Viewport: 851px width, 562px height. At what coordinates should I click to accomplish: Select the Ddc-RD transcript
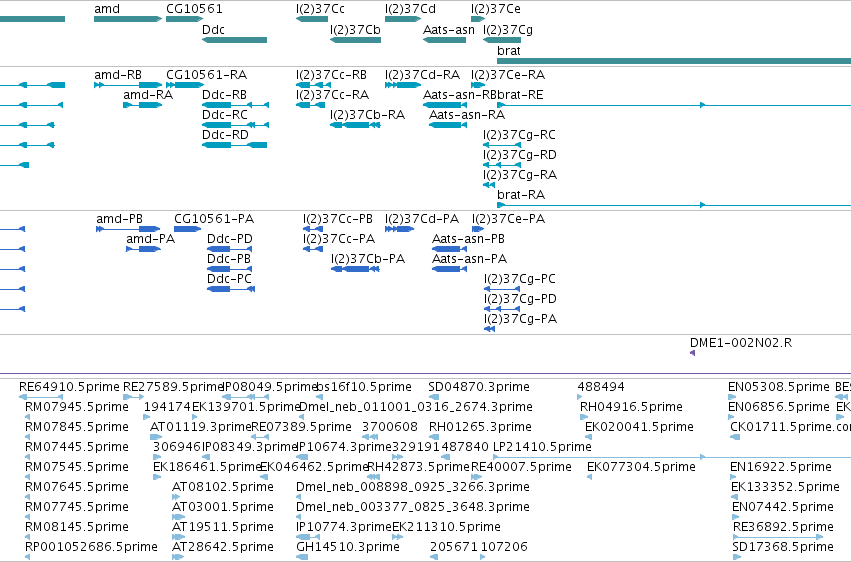click(234, 145)
